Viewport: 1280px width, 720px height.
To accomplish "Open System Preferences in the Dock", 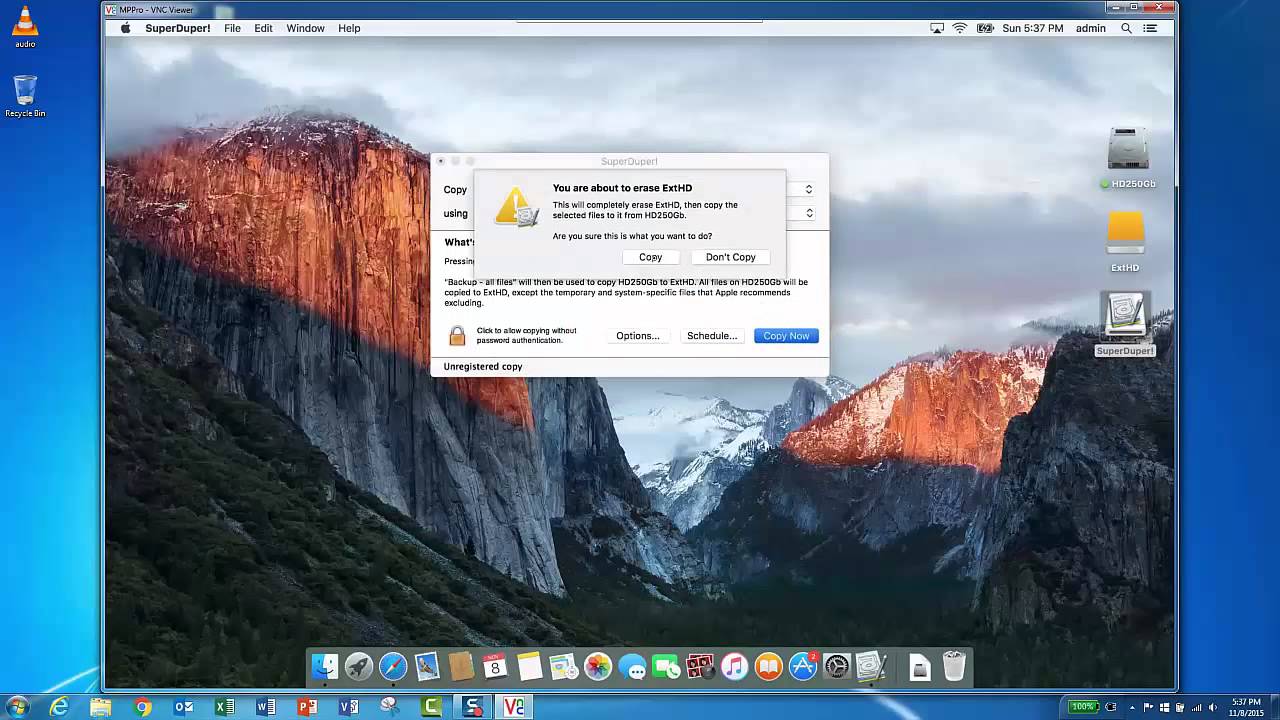I will click(x=836, y=666).
